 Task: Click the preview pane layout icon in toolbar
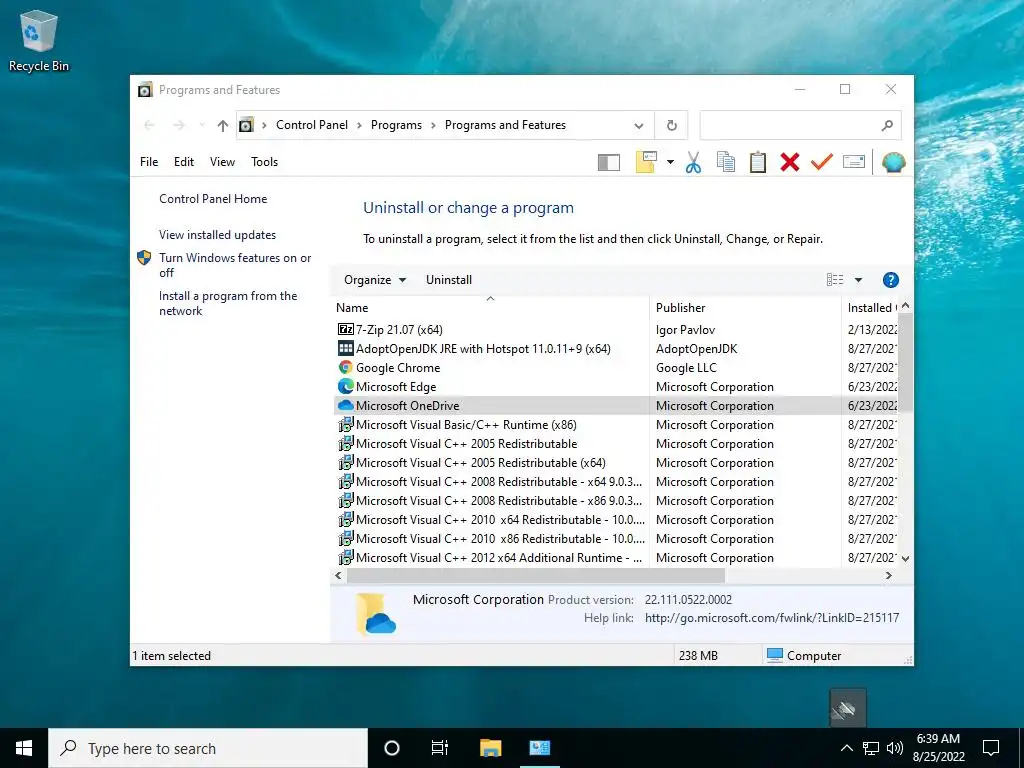pyautogui.click(x=609, y=162)
